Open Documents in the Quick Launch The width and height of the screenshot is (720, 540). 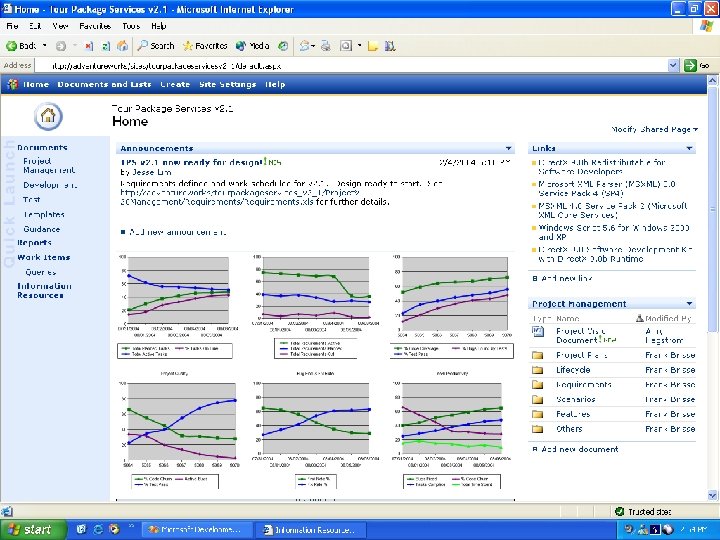(x=42, y=147)
